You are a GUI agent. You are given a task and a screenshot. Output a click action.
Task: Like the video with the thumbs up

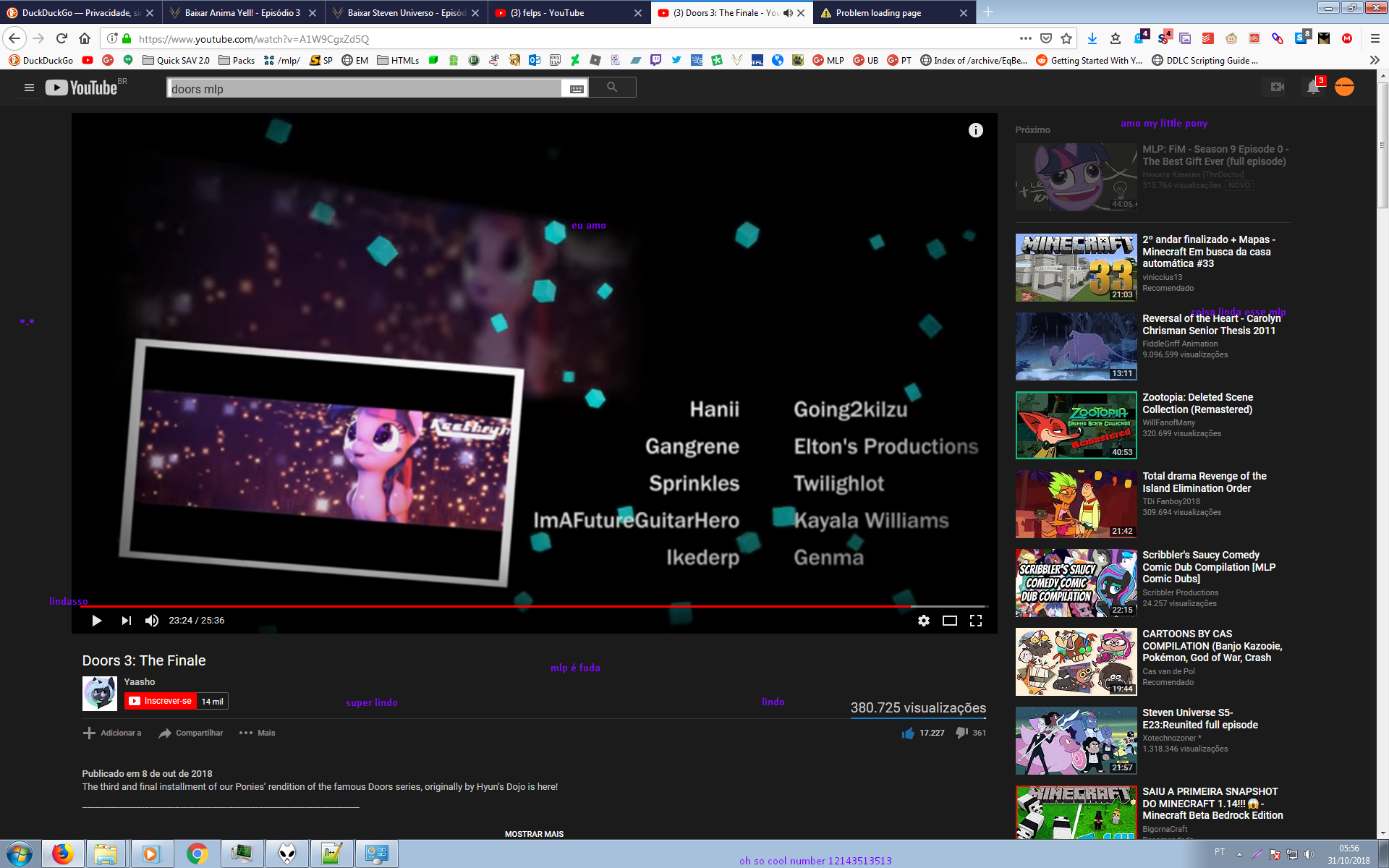[x=909, y=733]
